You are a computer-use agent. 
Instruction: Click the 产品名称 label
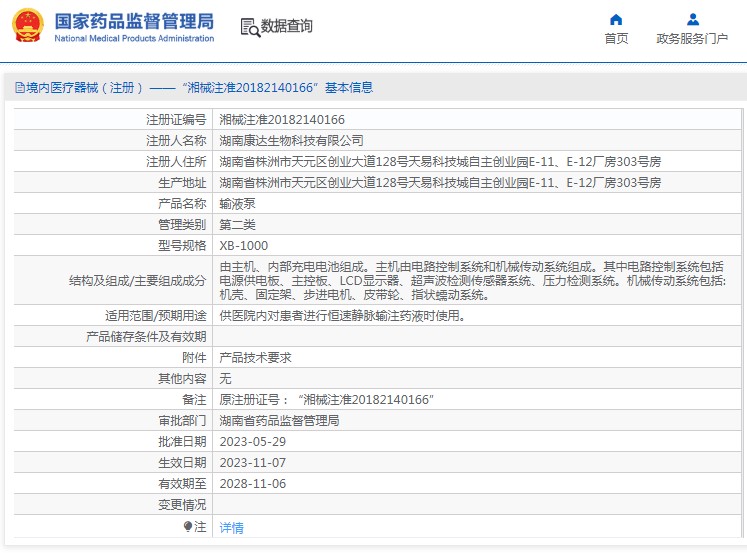click(182, 203)
